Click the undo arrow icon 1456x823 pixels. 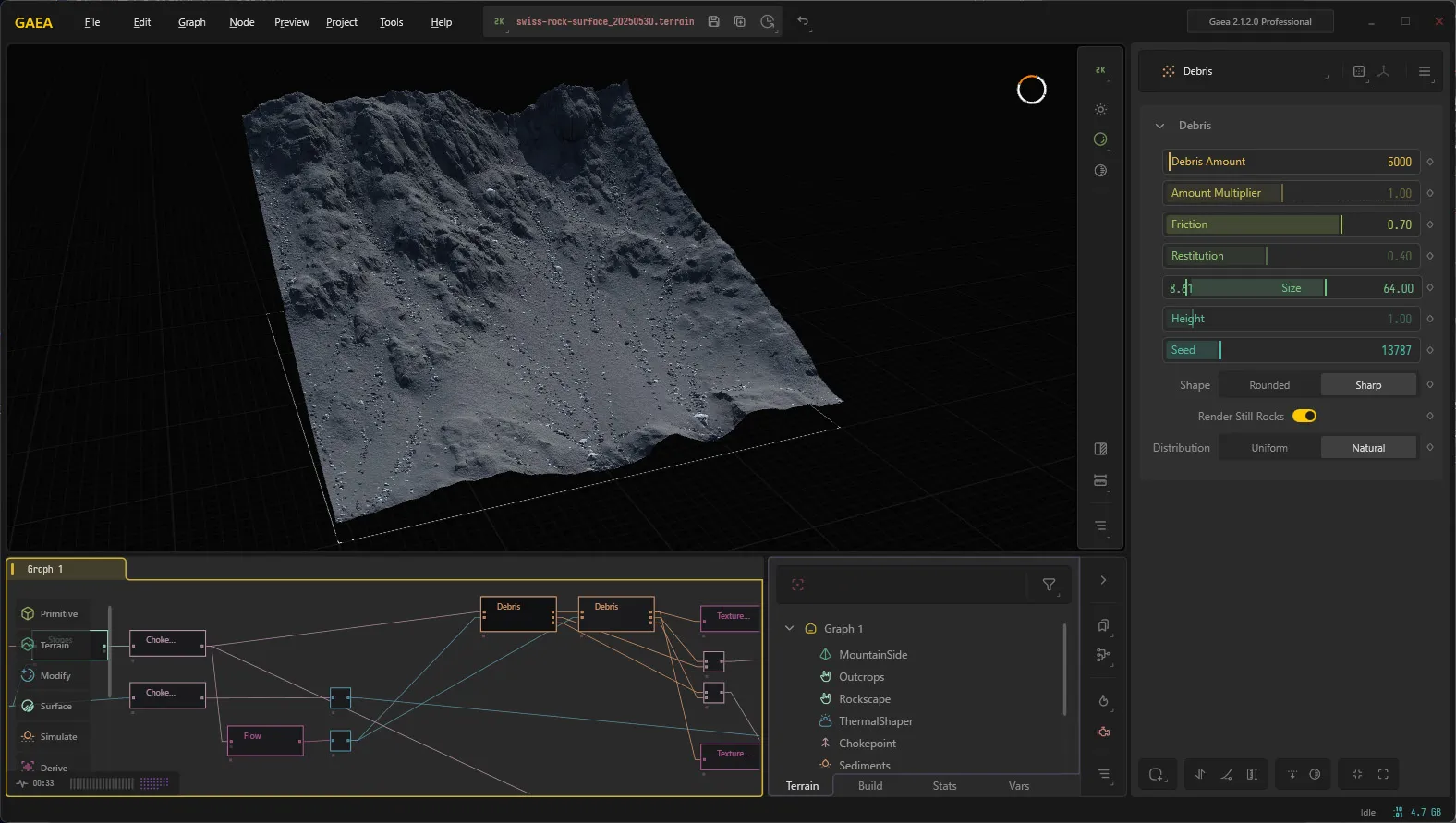click(803, 21)
